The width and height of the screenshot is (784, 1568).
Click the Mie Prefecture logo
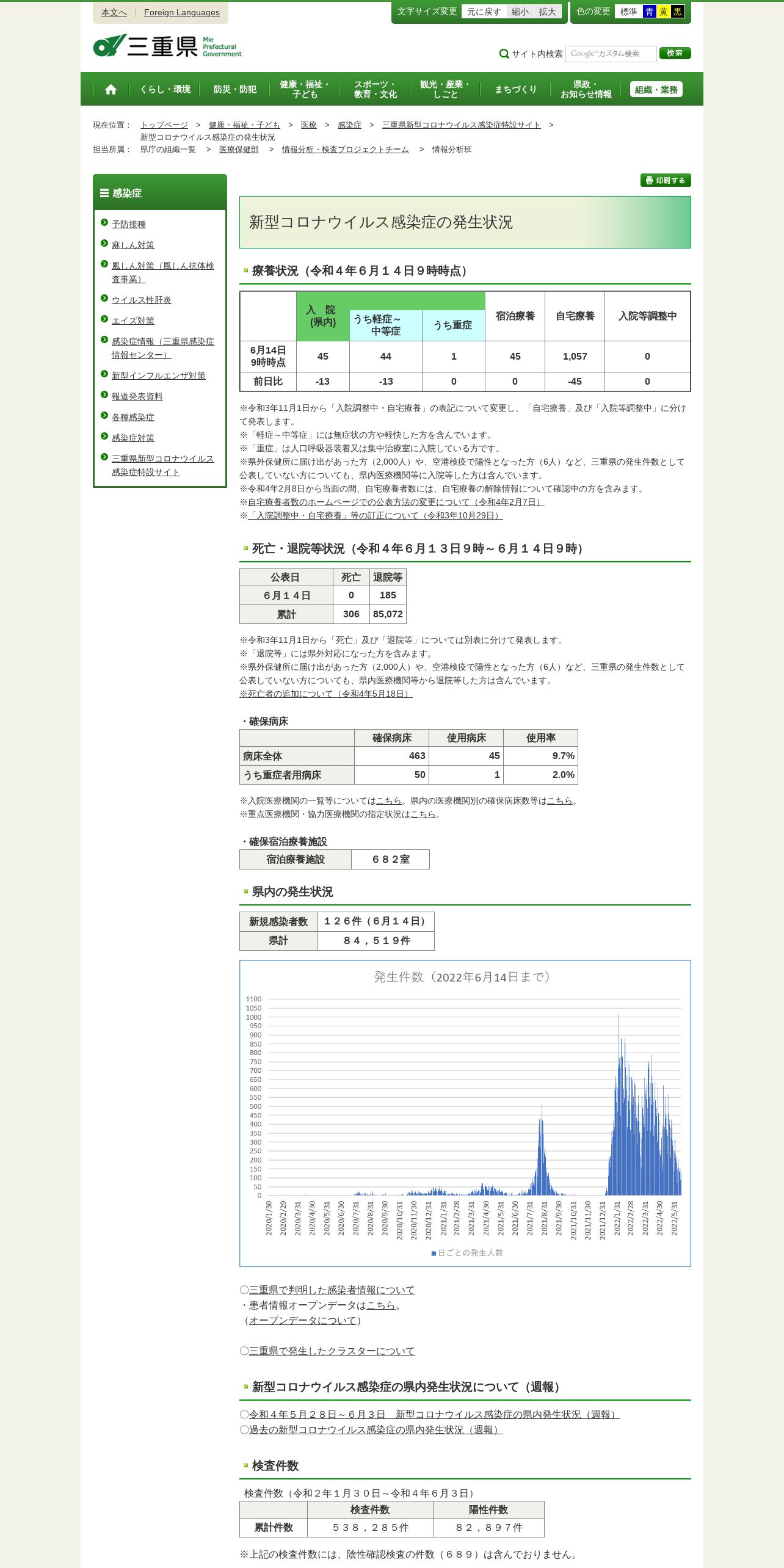[x=167, y=46]
